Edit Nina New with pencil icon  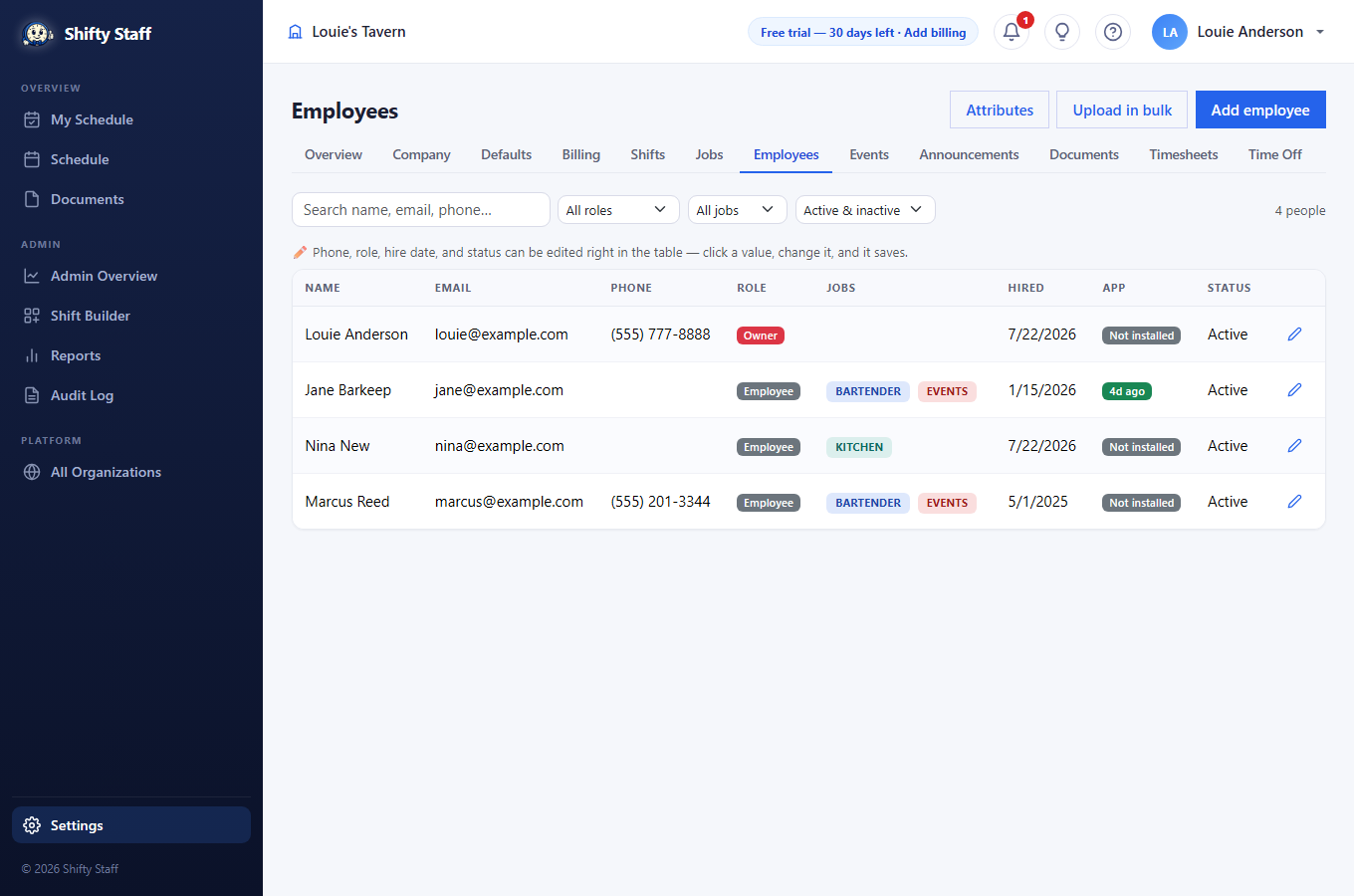(x=1294, y=446)
